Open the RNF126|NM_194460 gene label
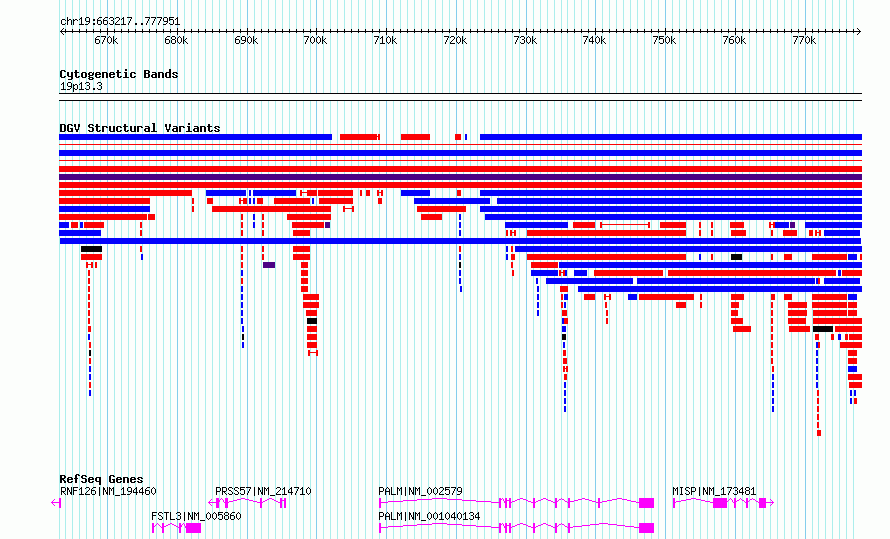 coord(108,491)
